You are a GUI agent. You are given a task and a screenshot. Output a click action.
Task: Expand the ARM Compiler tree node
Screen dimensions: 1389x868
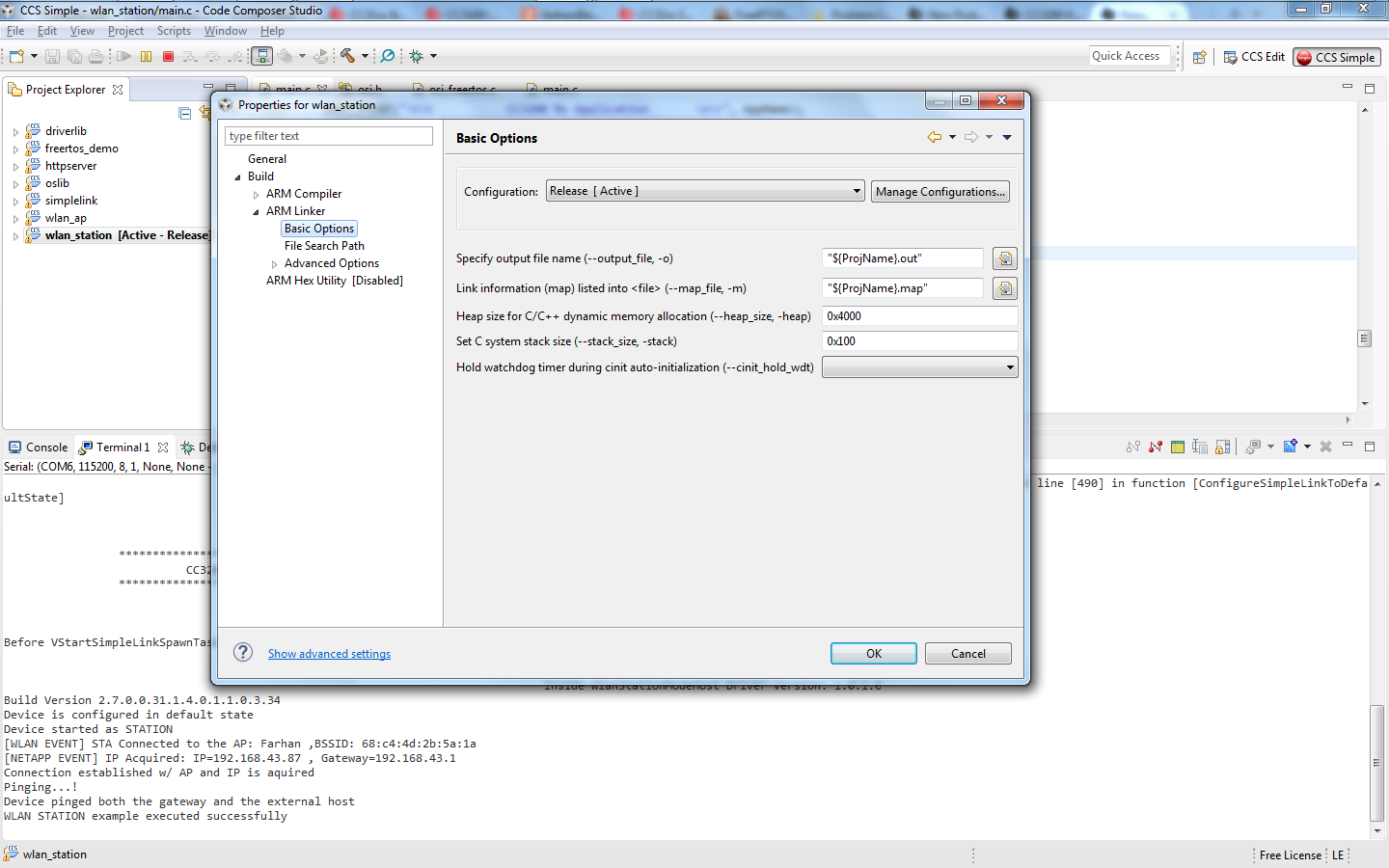(256, 195)
